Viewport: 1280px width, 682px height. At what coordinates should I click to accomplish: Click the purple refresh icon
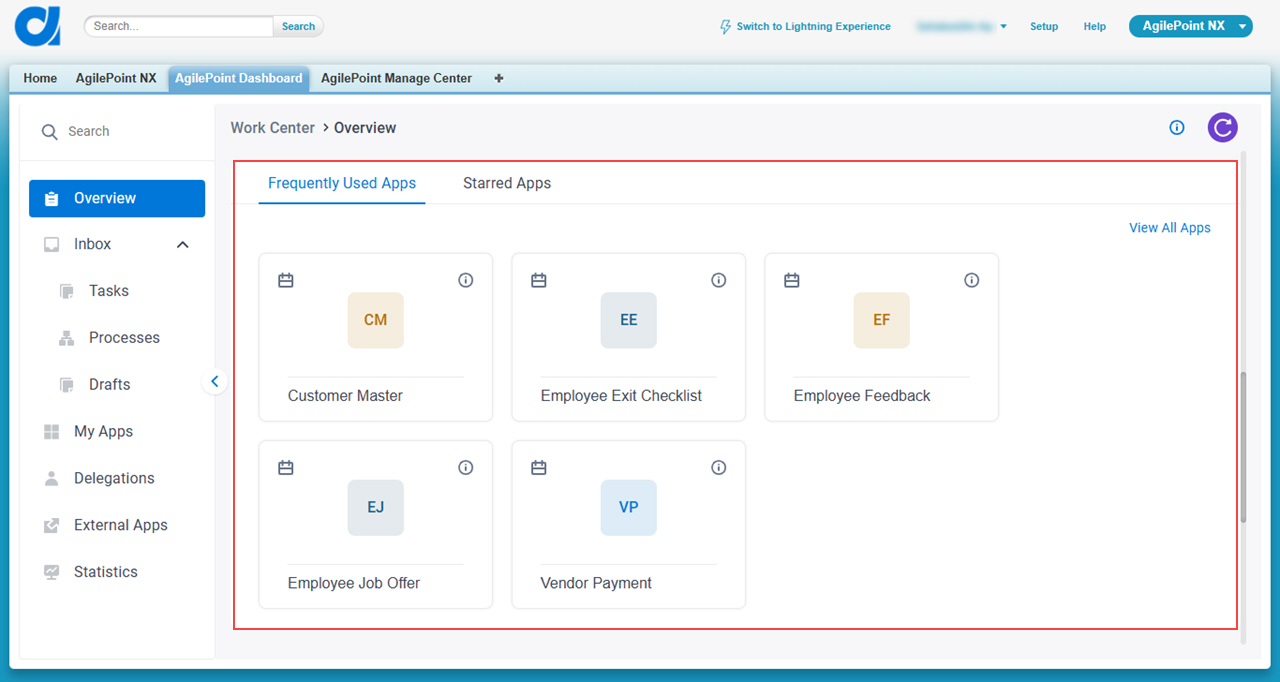click(x=1222, y=127)
